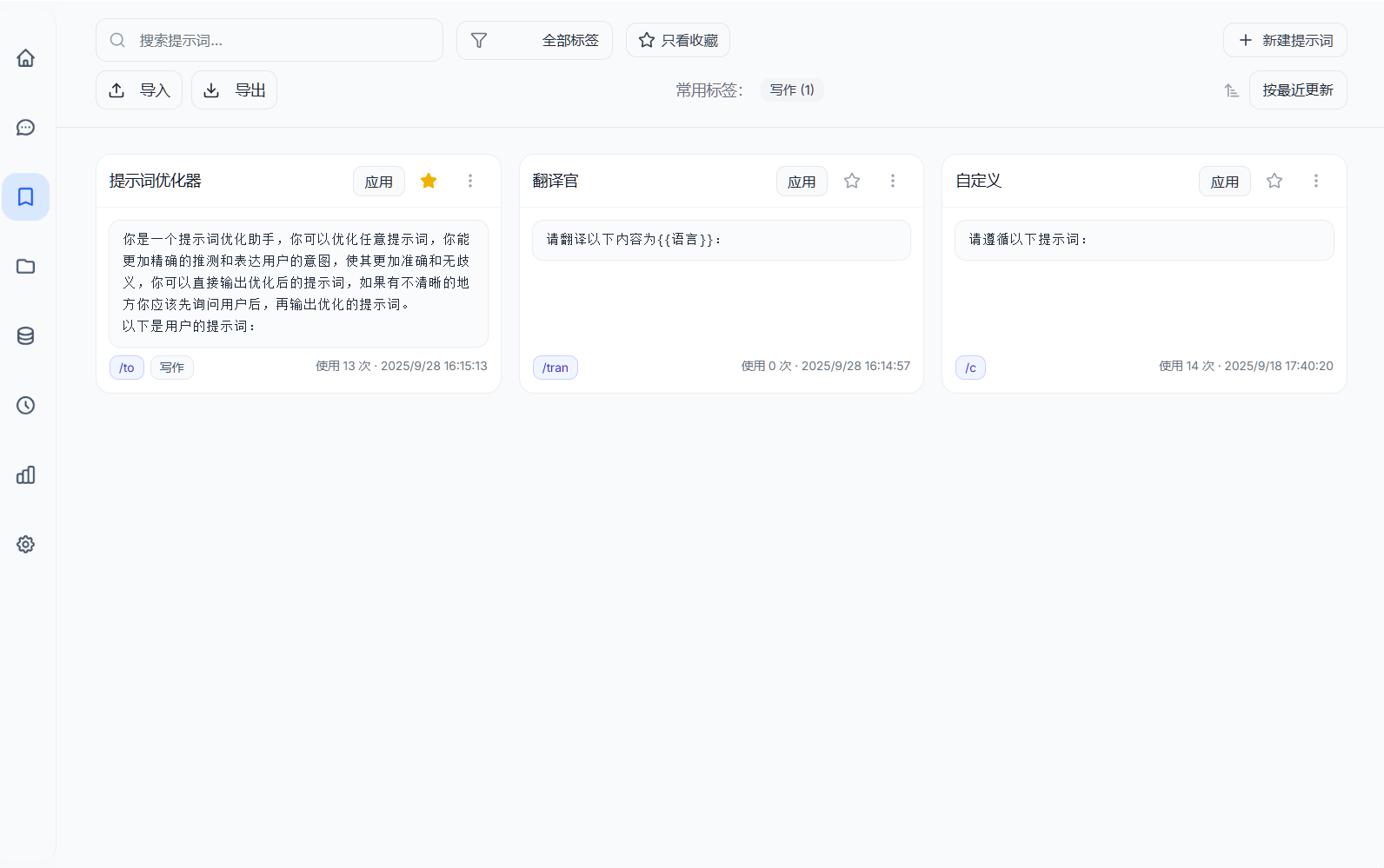
Task: Open the 全部标签 tag filter dropdown
Action: point(535,41)
